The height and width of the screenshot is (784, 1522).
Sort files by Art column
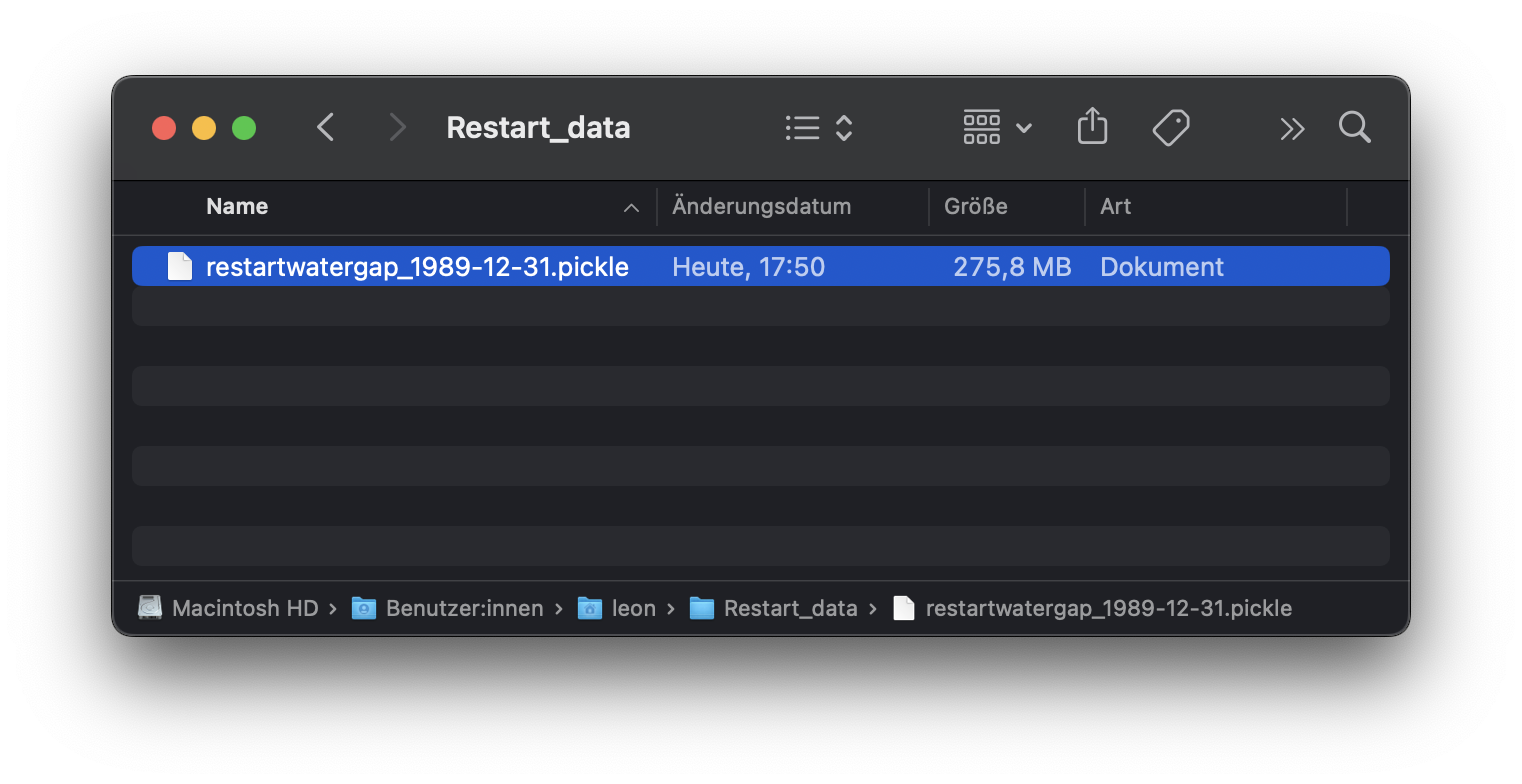[x=1115, y=207]
